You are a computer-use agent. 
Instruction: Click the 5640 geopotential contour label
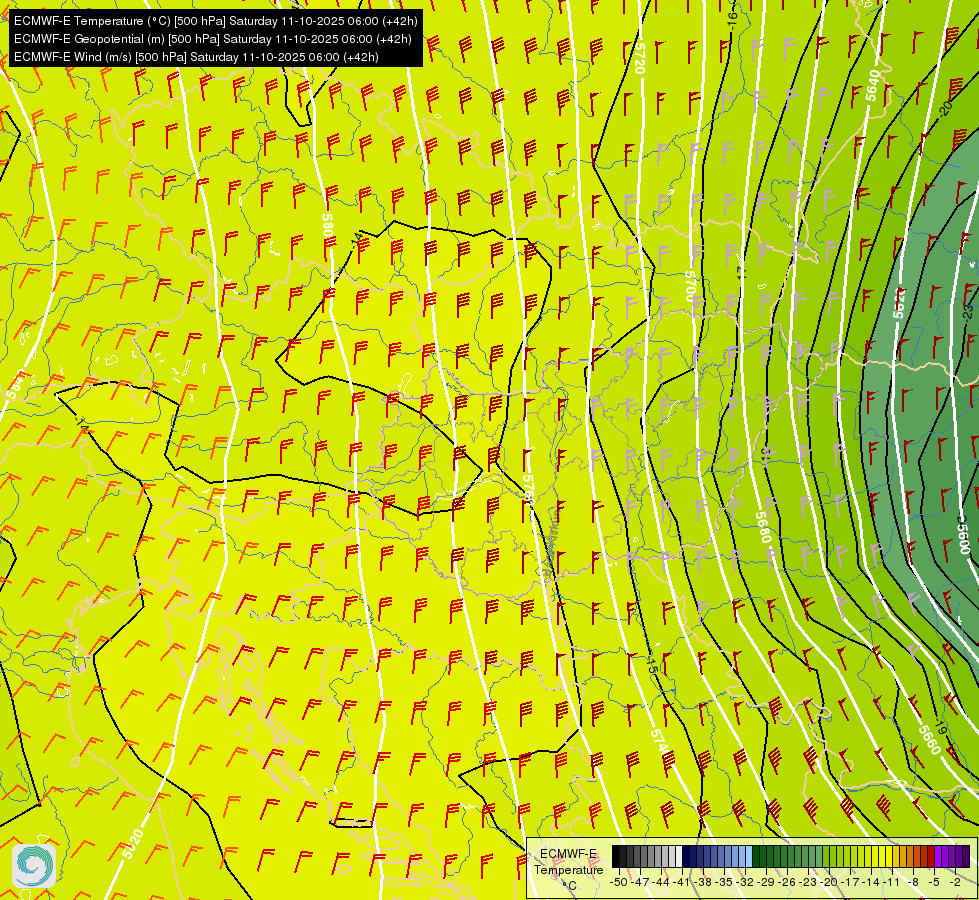click(872, 86)
